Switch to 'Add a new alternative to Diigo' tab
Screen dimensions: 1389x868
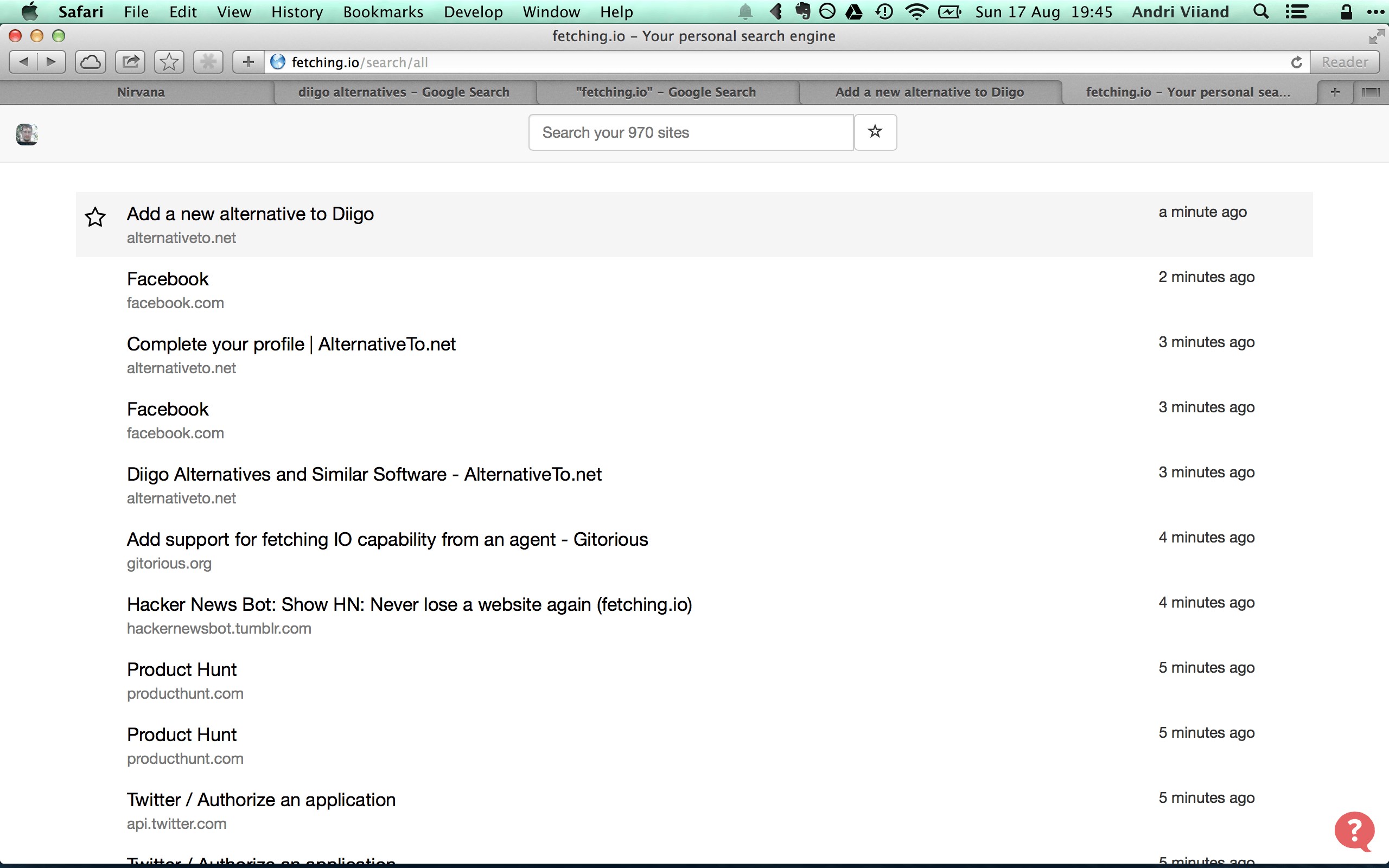tap(929, 92)
